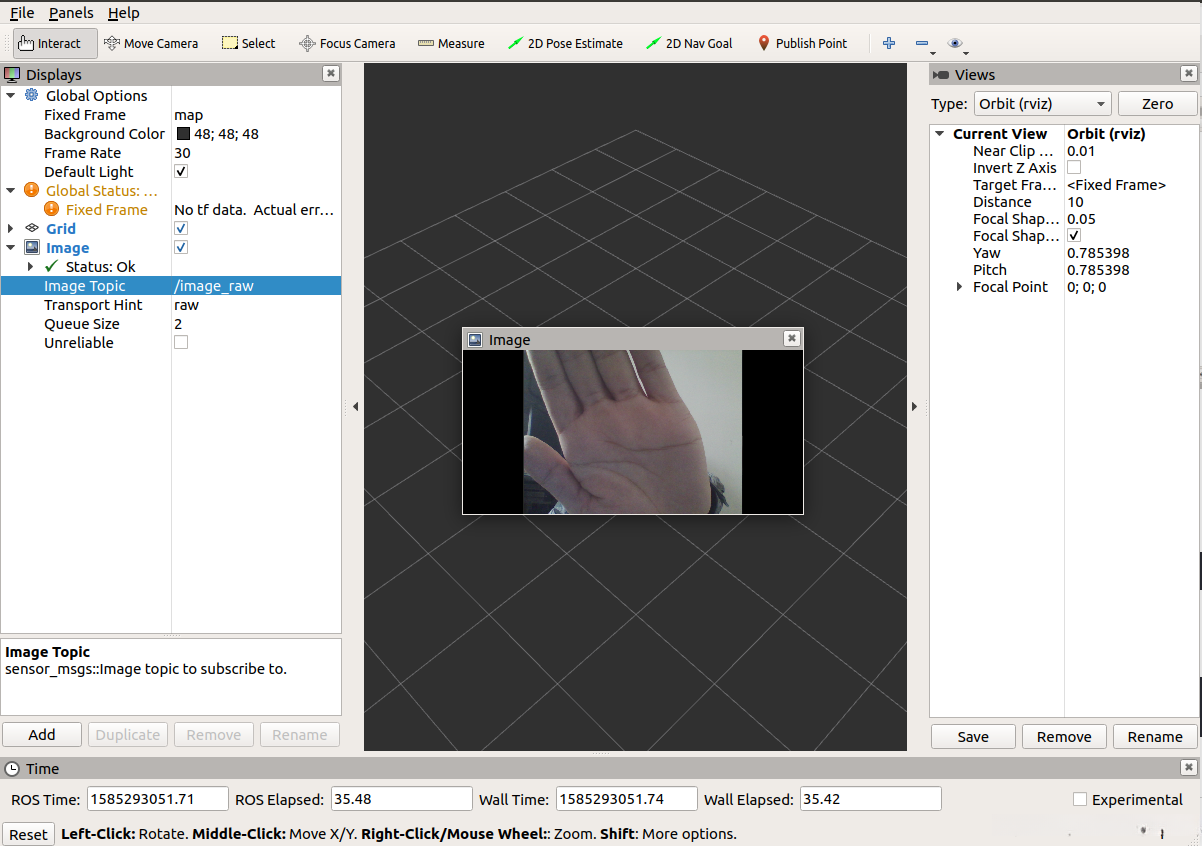Open the Panels menu
1202x846 pixels.
tap(71, 13)
